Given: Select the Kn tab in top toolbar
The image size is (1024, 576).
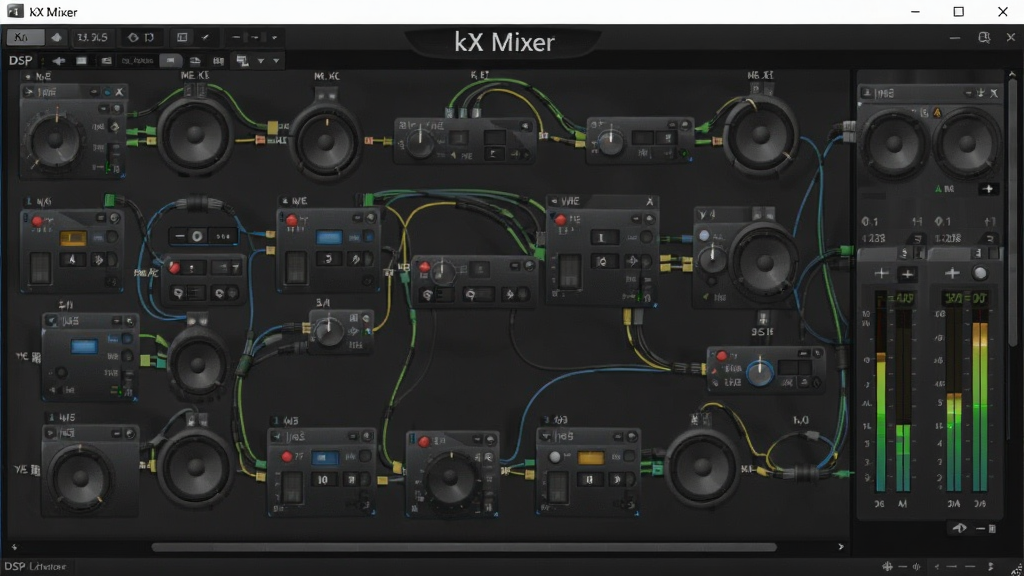Looking at the screenshot, I should click(x=24, y=37).
